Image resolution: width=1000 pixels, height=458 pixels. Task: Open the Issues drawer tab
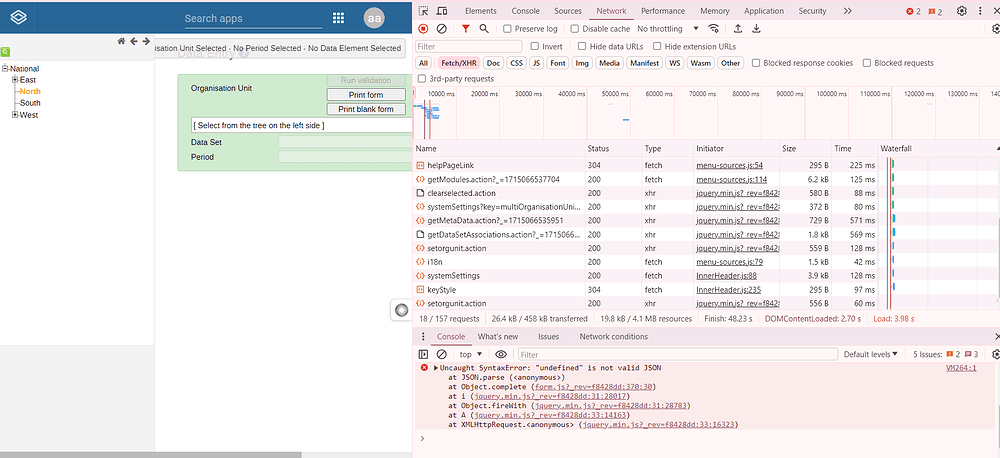548,337
